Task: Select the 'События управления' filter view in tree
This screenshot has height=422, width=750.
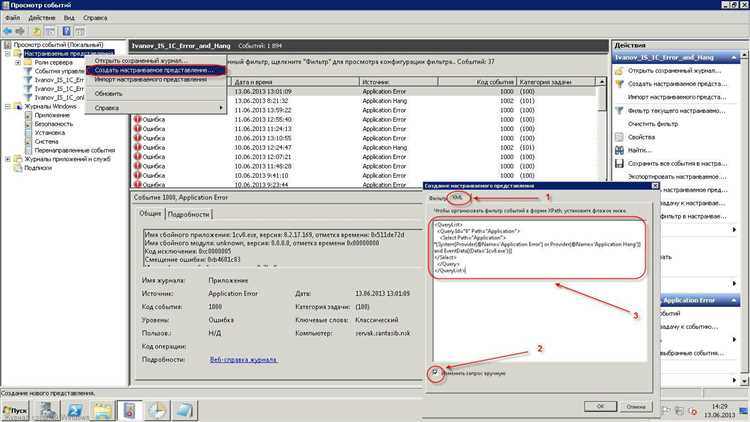Action: pos(59,71)
